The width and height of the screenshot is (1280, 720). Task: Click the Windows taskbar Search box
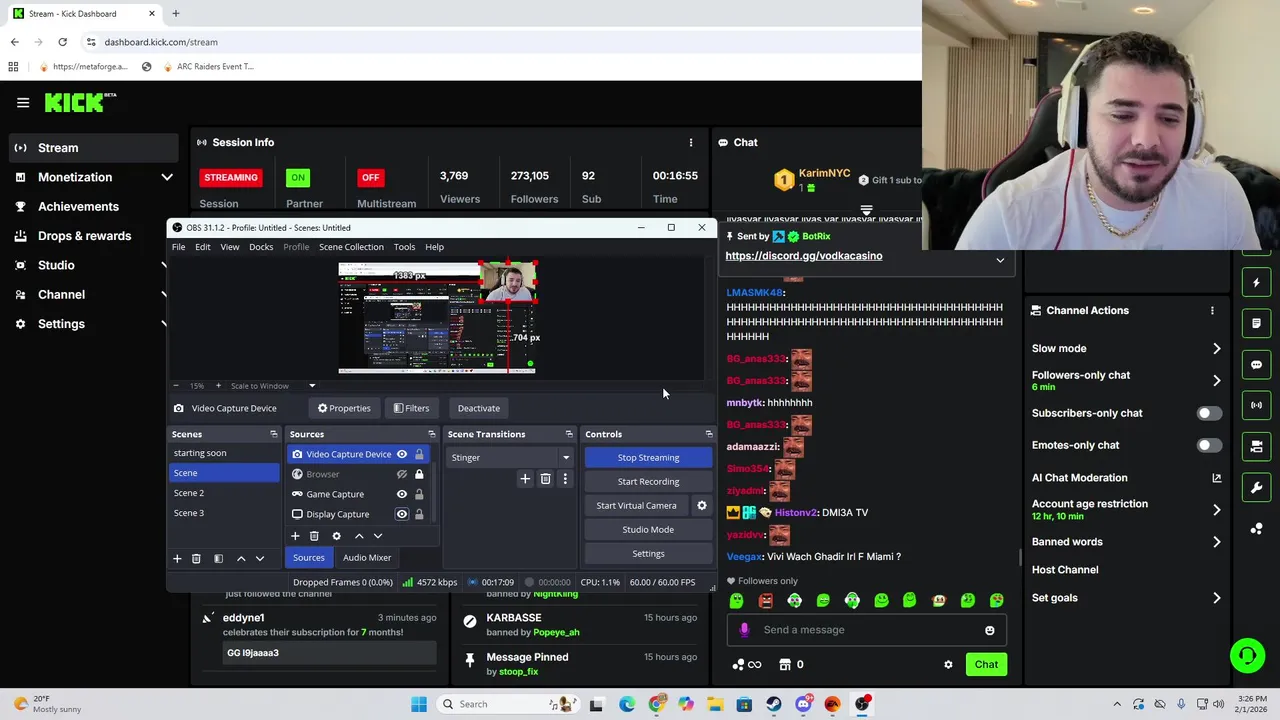click(x=506, y=704)
